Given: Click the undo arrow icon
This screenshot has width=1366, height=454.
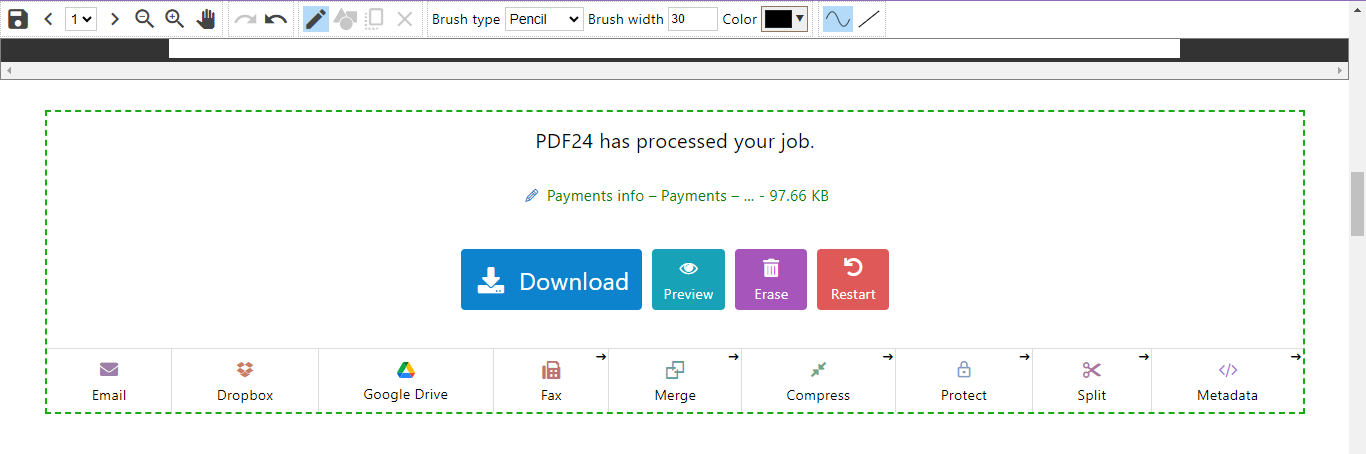Looking at the screenshot, I should coord(276,19).
